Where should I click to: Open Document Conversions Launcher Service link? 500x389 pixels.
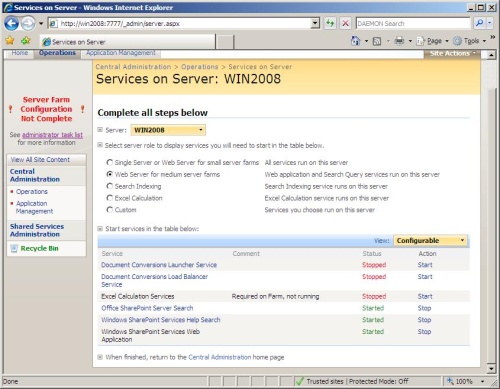click(x=159, y=265)
